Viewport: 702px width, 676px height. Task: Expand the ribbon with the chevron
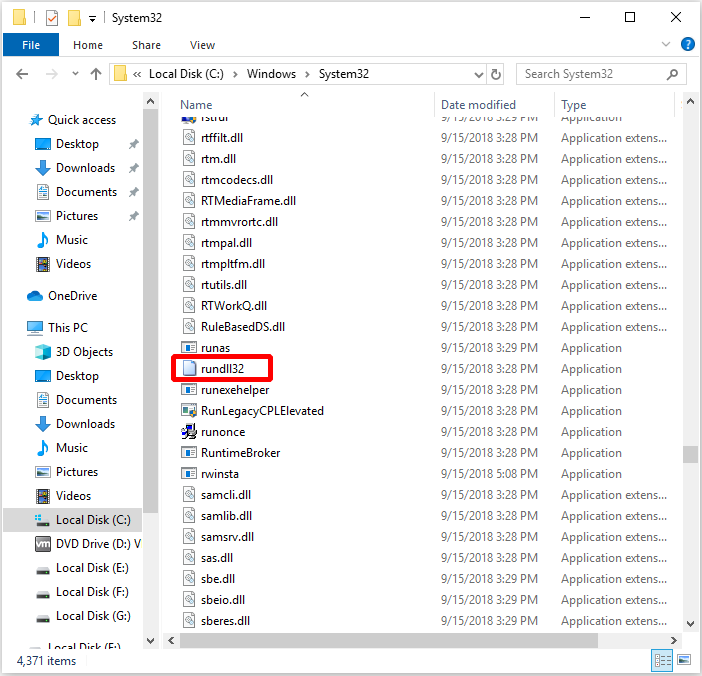pos(667,45)
